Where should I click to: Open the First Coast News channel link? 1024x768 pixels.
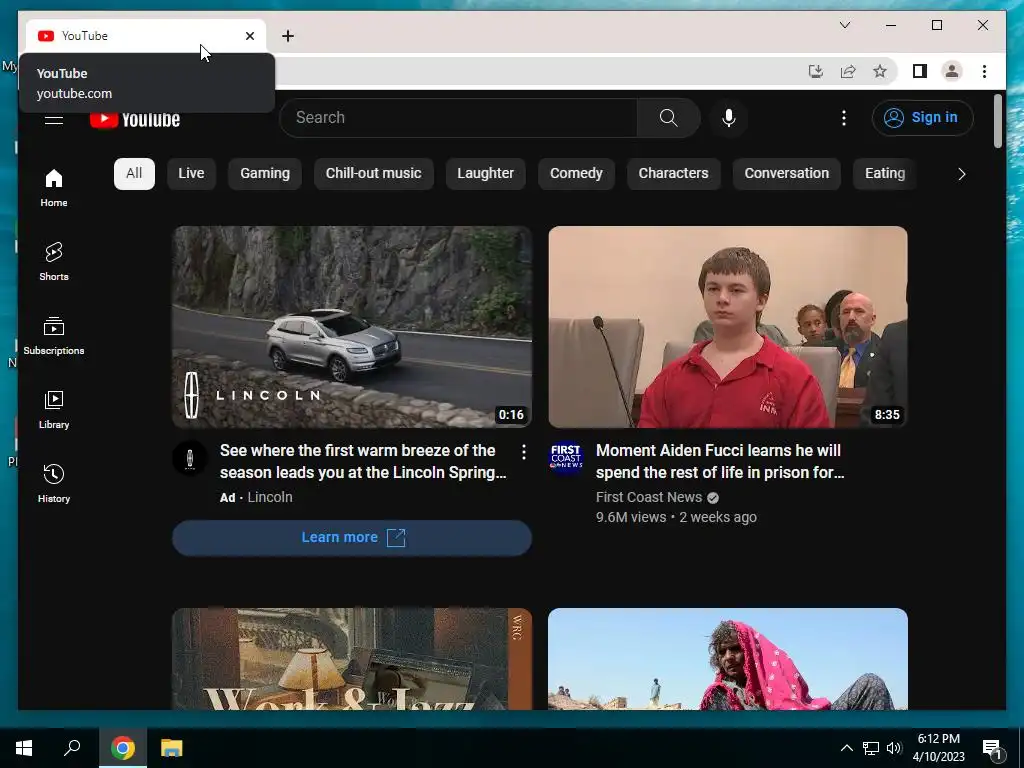(x=648, y=497)
